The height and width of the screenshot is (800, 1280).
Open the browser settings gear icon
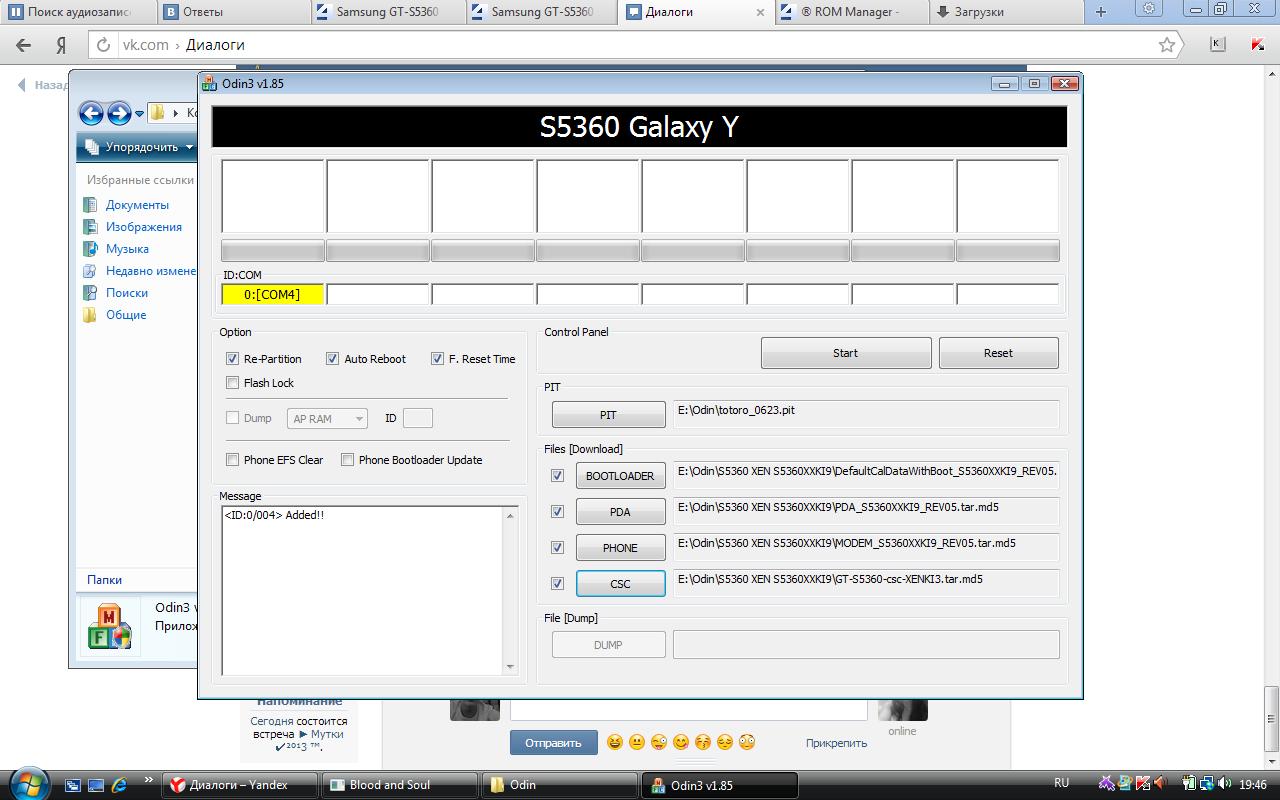pos(1150,9)
